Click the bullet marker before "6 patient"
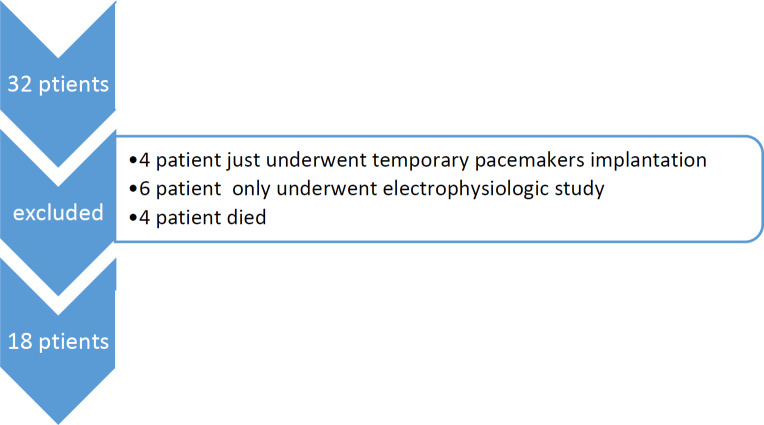This screenshot has width=764, height=425. (134, 188)
